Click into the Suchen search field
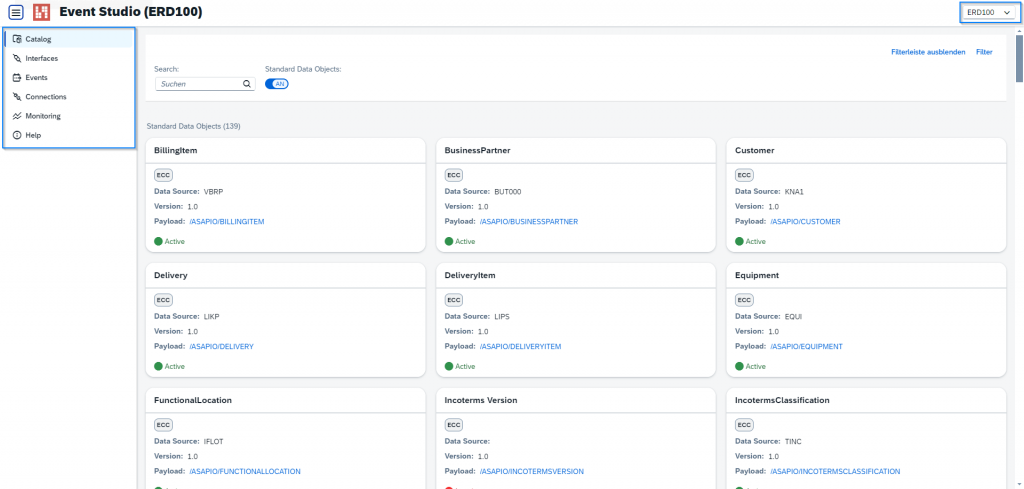The height and width of the screenshot is (489, 1024). [198, 85]
